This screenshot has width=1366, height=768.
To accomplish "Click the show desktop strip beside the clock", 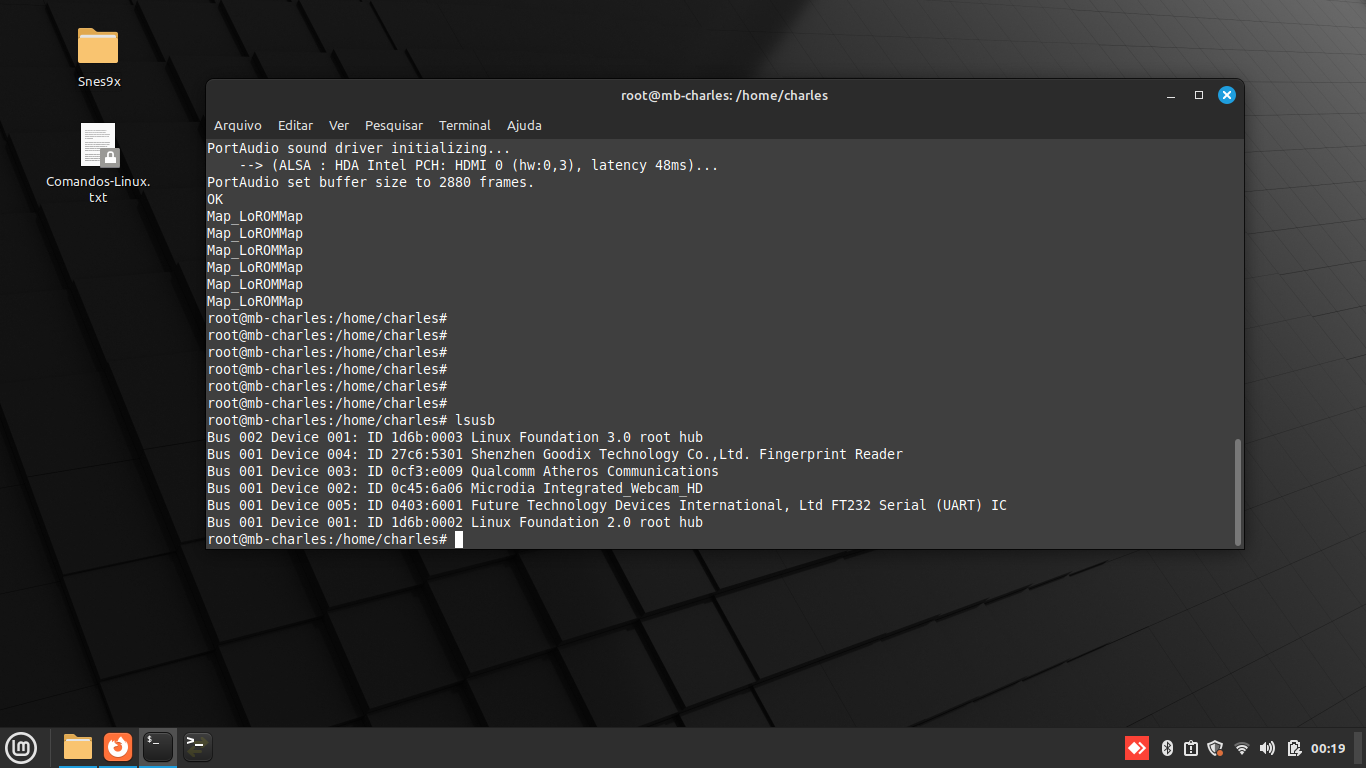I will click(1360, 748).
